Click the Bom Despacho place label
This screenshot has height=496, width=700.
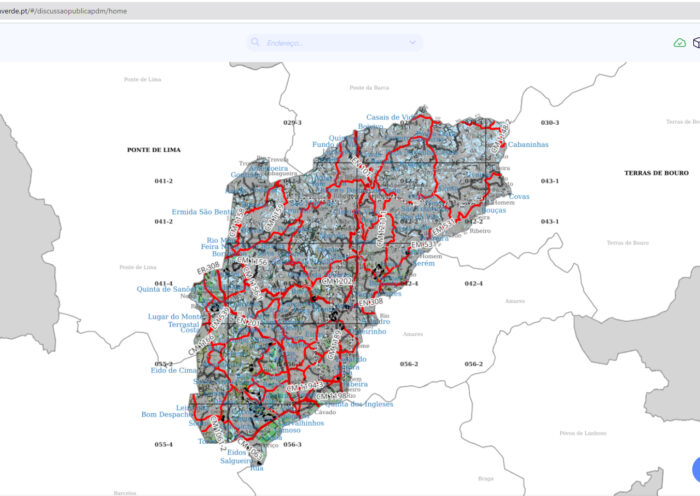[166, 414]
